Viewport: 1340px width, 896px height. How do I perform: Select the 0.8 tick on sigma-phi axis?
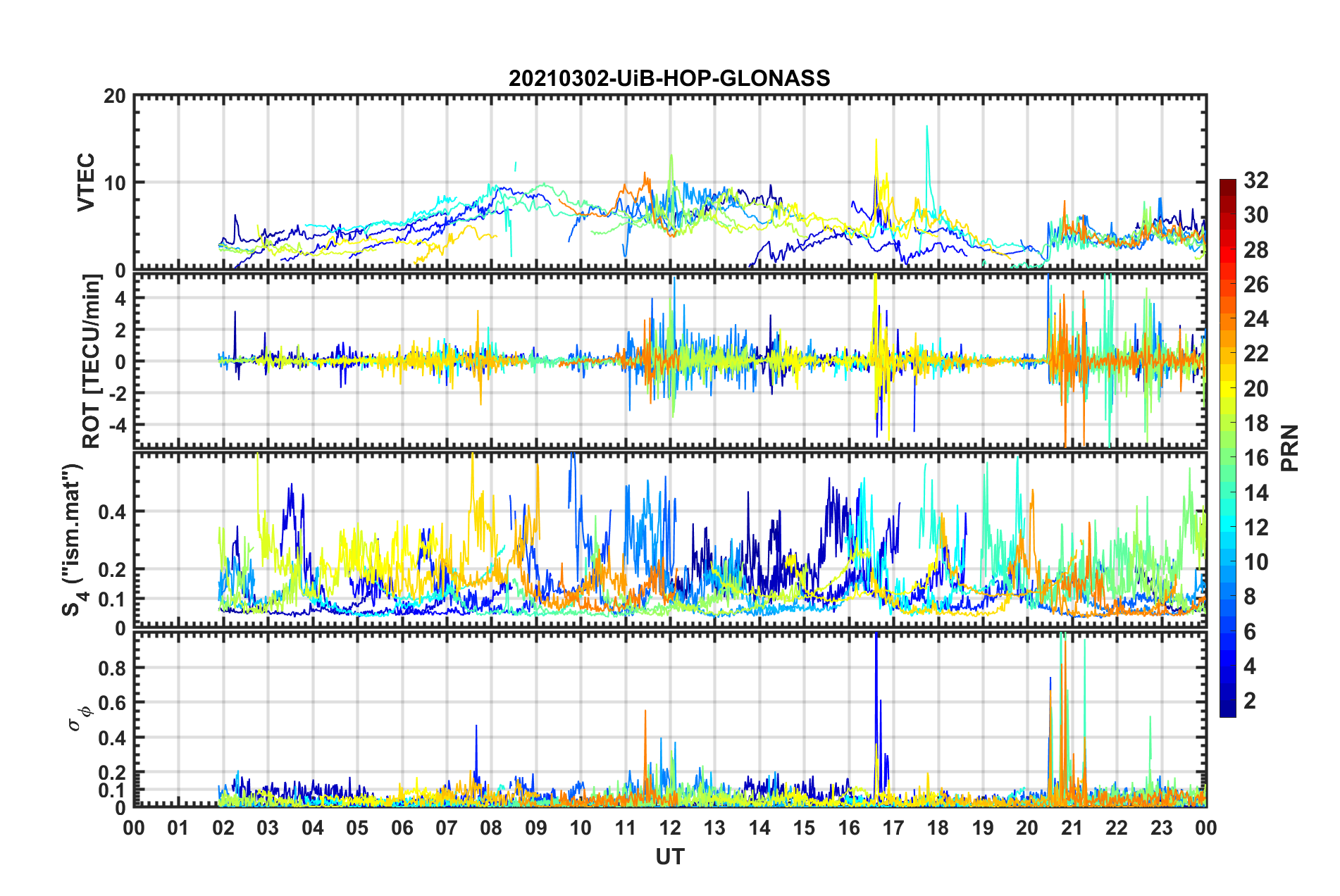(113, 668)
